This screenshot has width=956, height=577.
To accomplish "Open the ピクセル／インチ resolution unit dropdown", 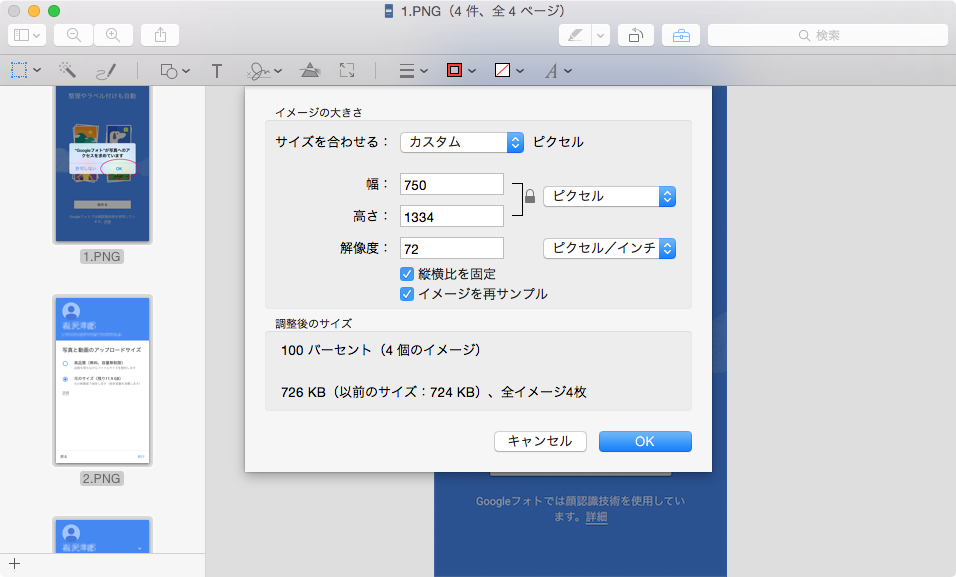I will 609,248.
